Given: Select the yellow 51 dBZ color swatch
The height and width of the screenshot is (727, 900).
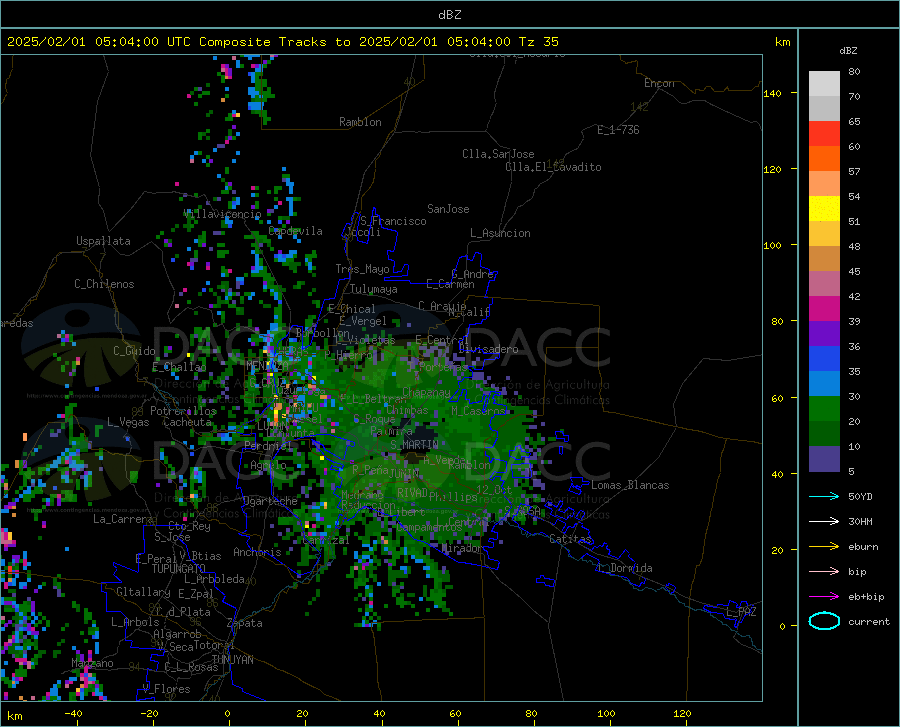Looking at the screenshot, I should tap(824, 209).
